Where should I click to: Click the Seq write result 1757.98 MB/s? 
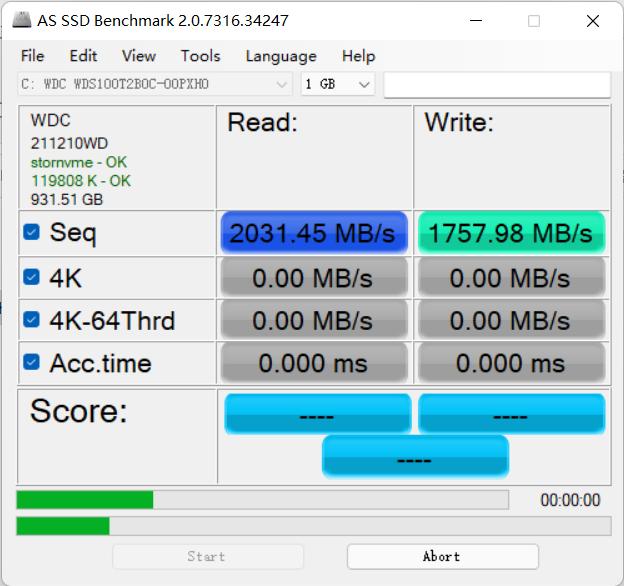(511, 233)
